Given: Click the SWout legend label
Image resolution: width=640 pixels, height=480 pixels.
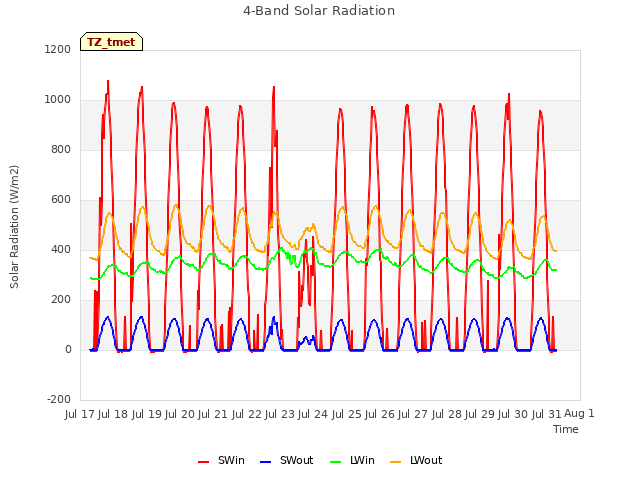Looking at the screenshot, I should point(296,460).
